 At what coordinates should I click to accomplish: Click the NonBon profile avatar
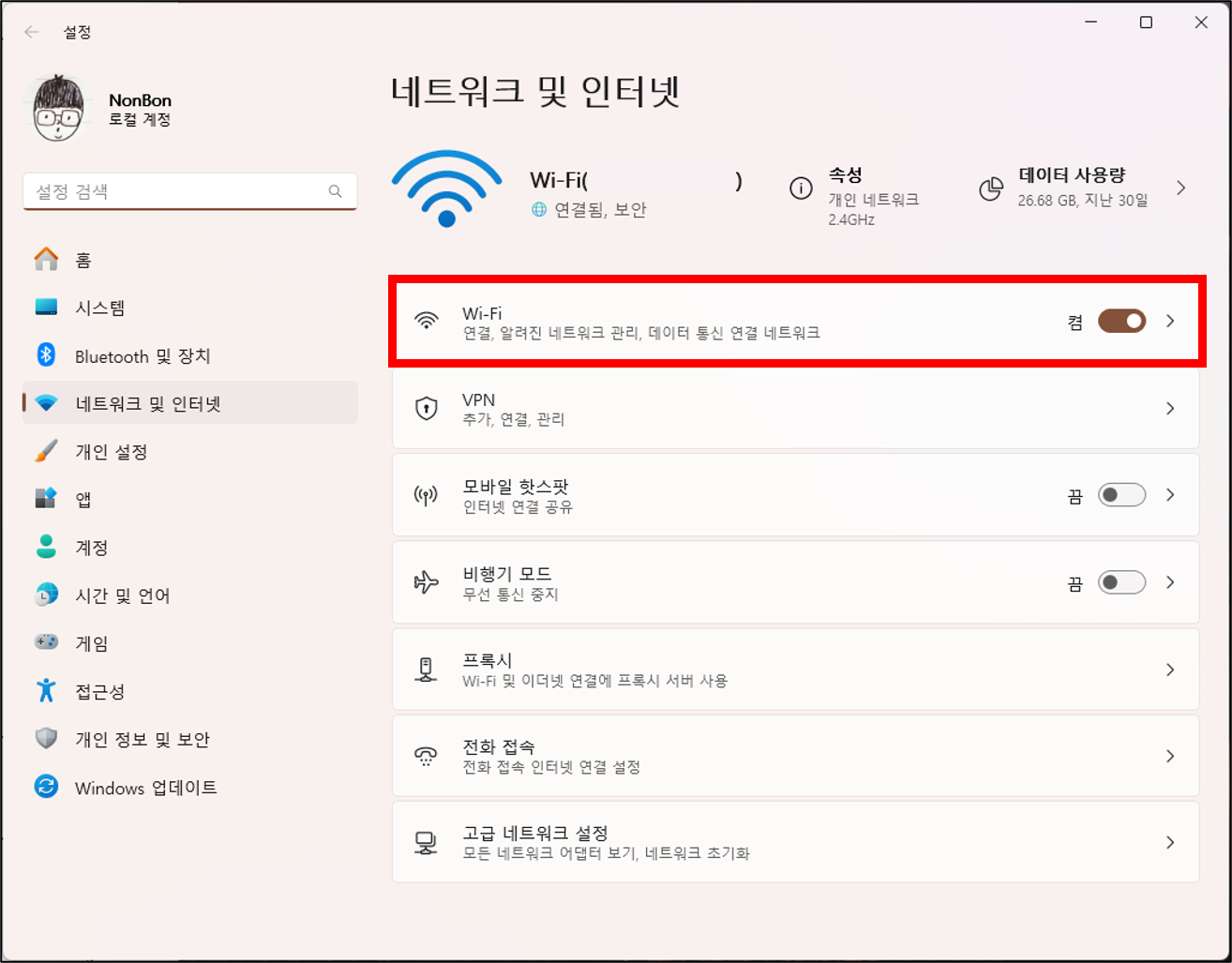(x=59, y=109)
